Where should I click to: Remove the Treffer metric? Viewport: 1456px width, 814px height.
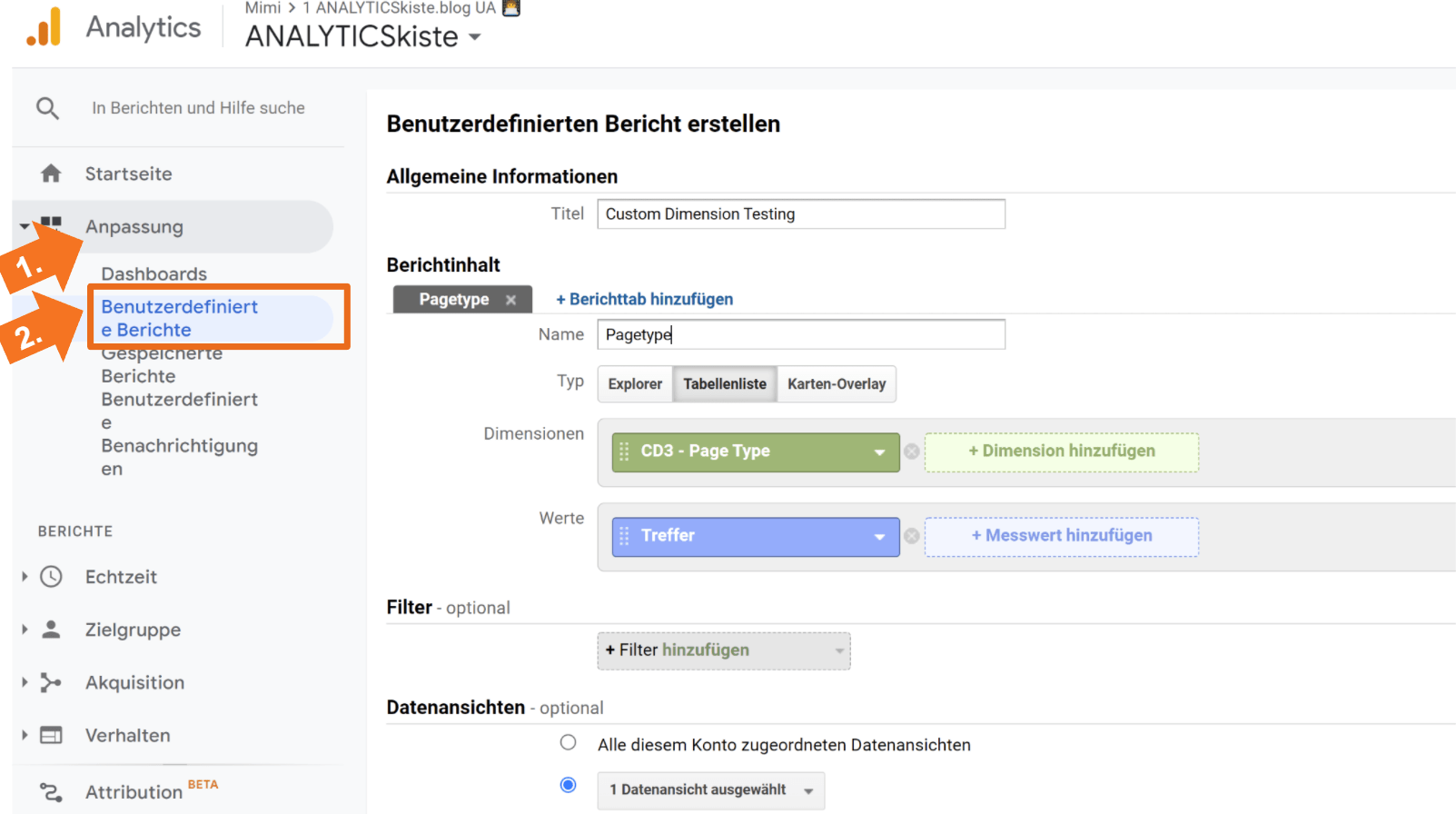912,536
